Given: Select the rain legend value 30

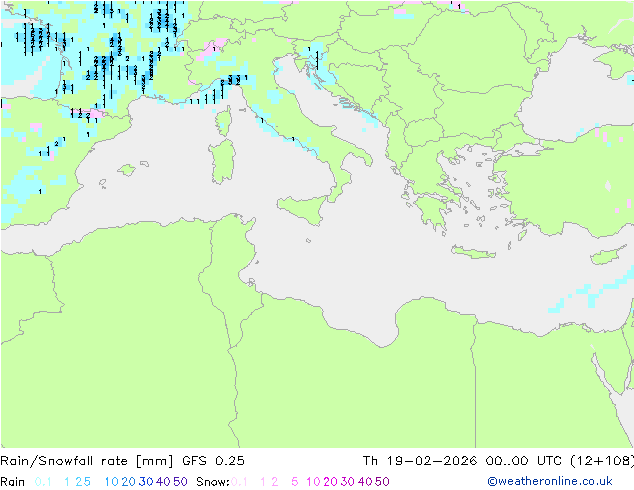Looking at the screenshot, I should [x=146, y=482].
